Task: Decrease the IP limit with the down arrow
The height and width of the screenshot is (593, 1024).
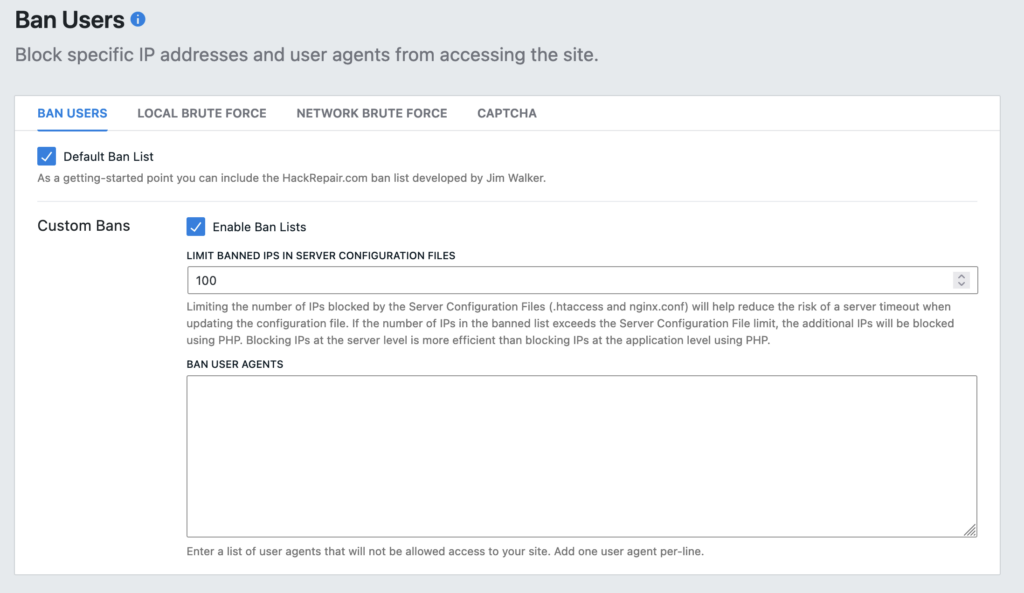Action: point(961,284)
